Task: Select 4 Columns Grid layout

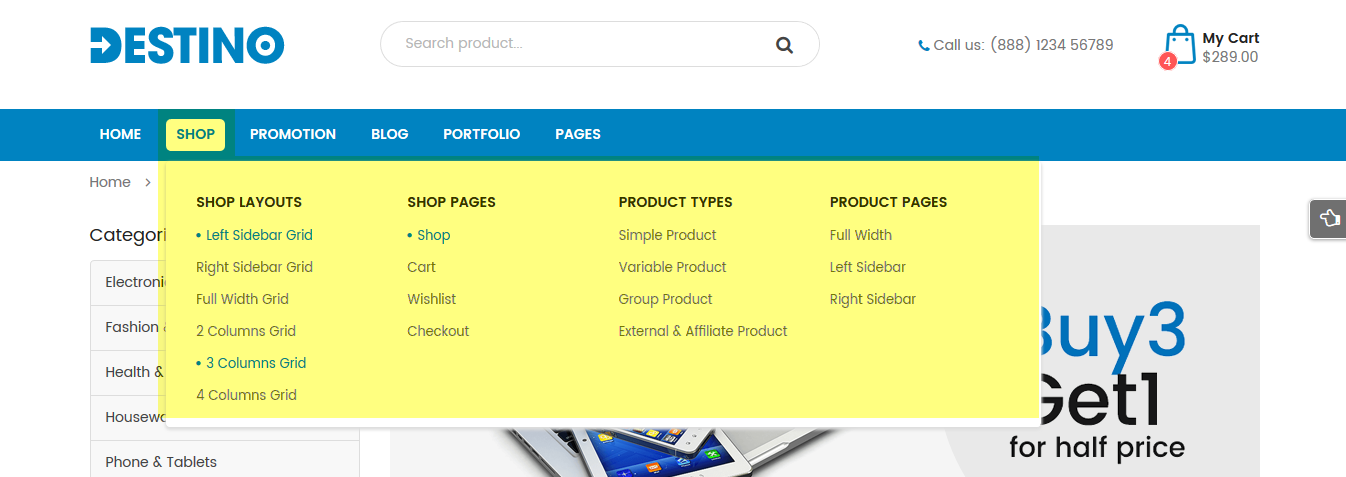Action: coord(247,395)
